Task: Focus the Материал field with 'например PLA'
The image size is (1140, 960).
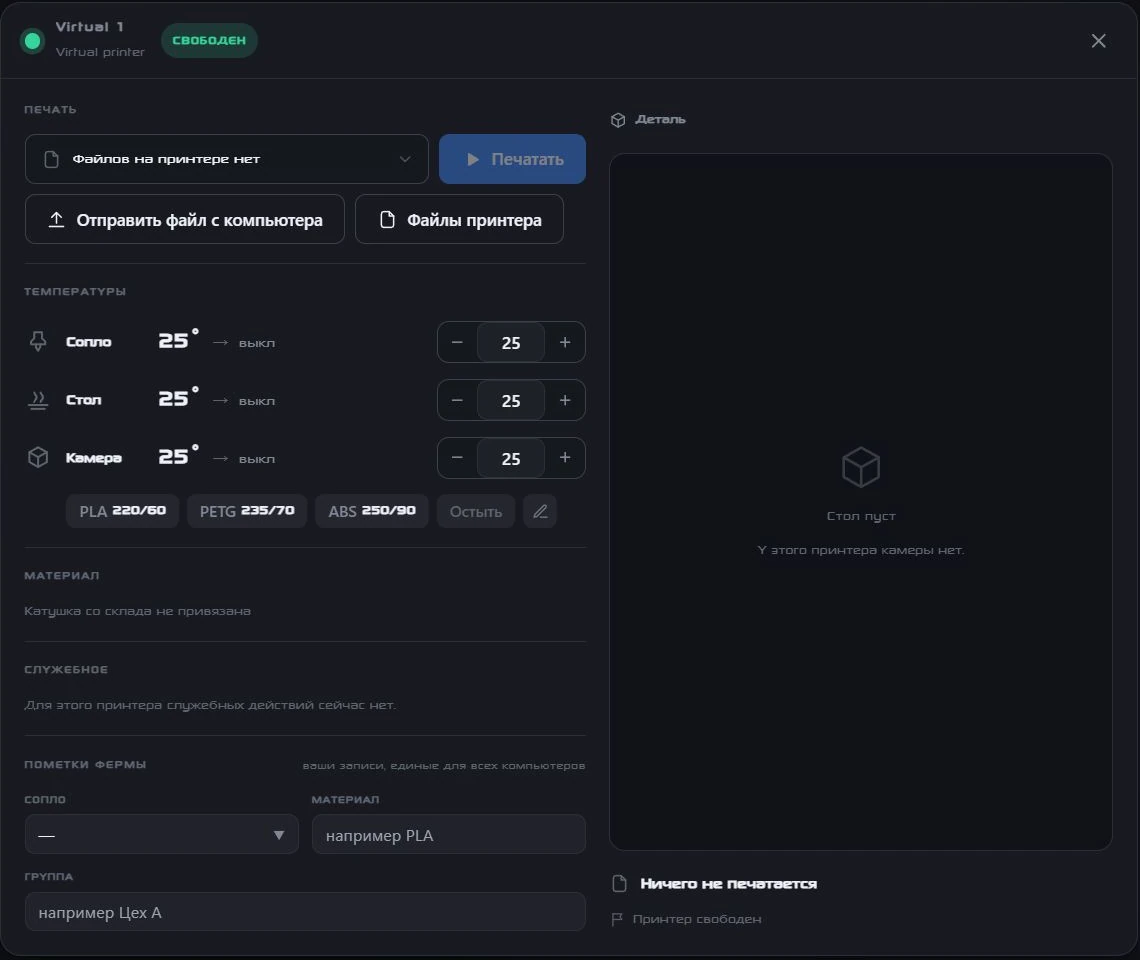Action: click(449, 834)
